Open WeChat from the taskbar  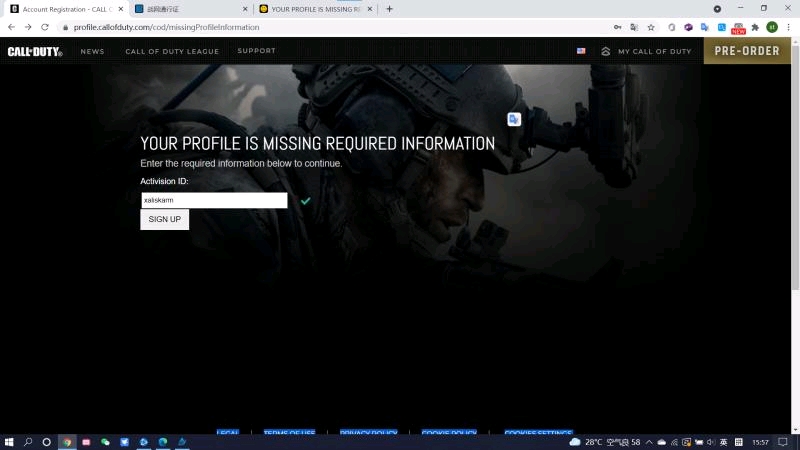pyautogui.click(x=105, y=442)
